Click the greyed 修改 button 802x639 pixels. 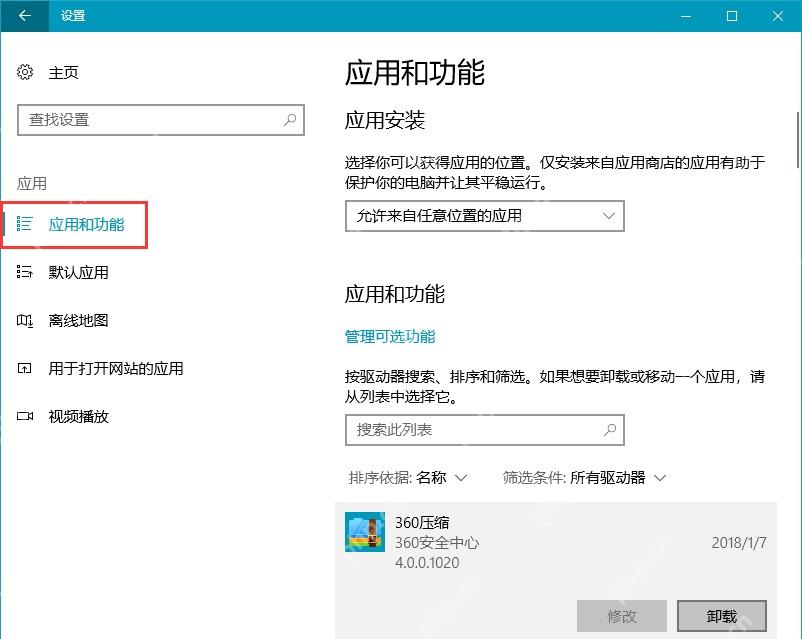point(621,616)
